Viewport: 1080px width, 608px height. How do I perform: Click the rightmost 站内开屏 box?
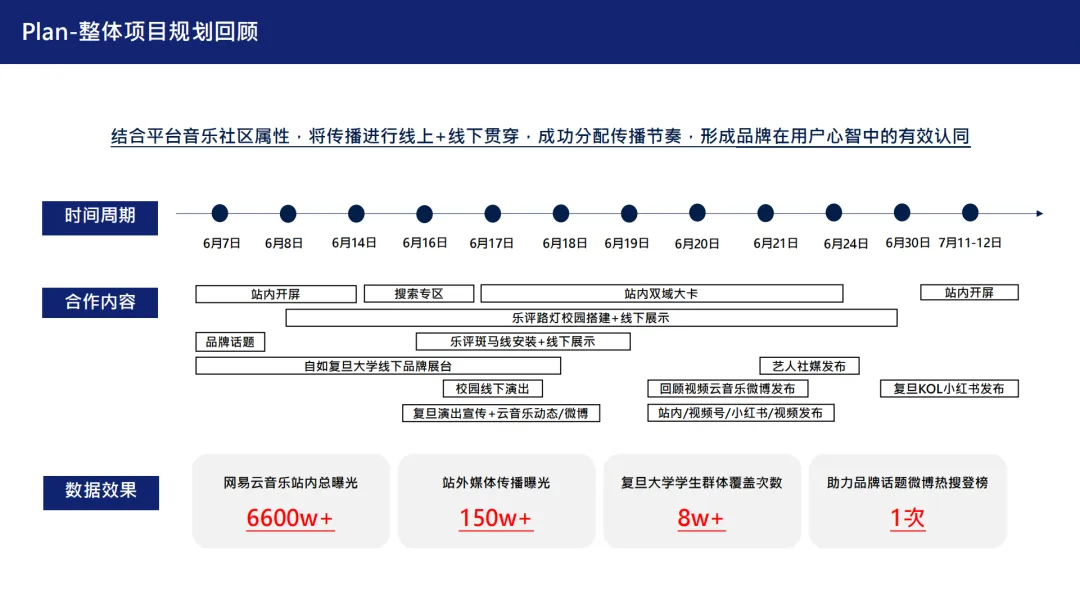[x=968, y=292]
